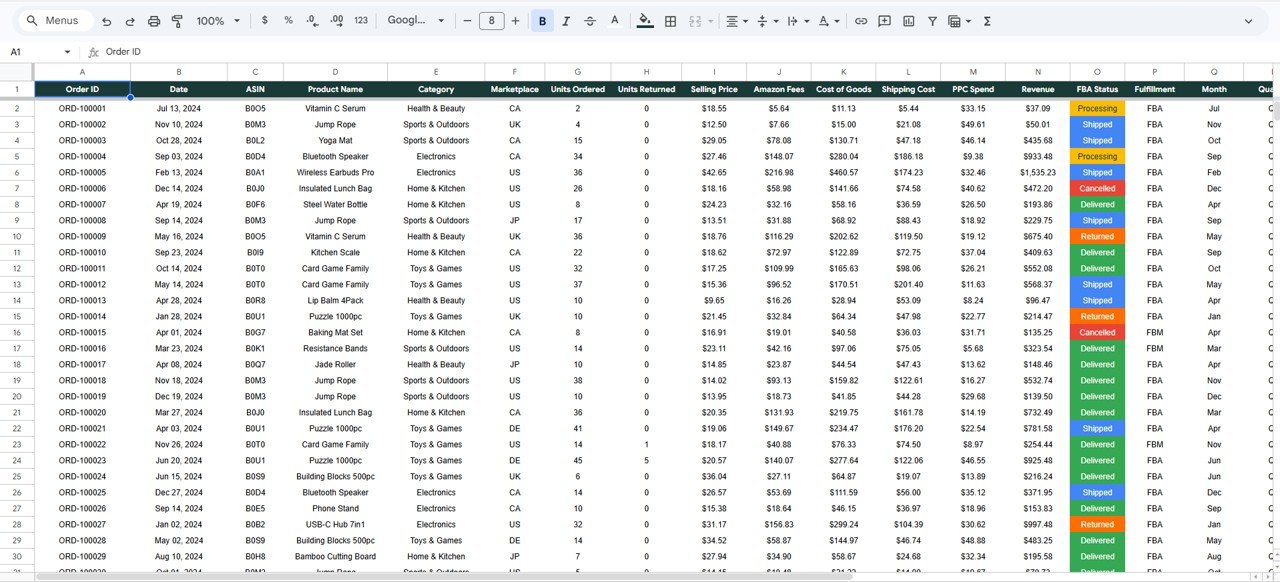Apply currency format to the selection

pos(264,20)
